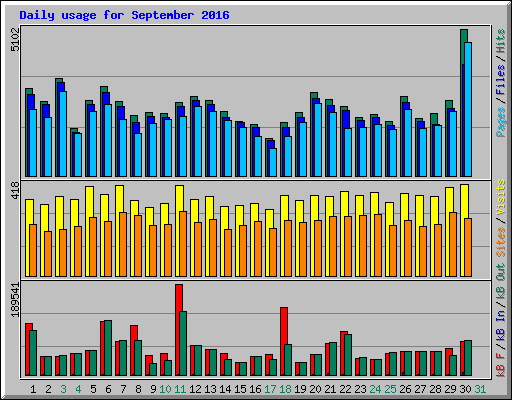
Task: Click the 'Sites' legend label
Action: [x=501, y=242]
